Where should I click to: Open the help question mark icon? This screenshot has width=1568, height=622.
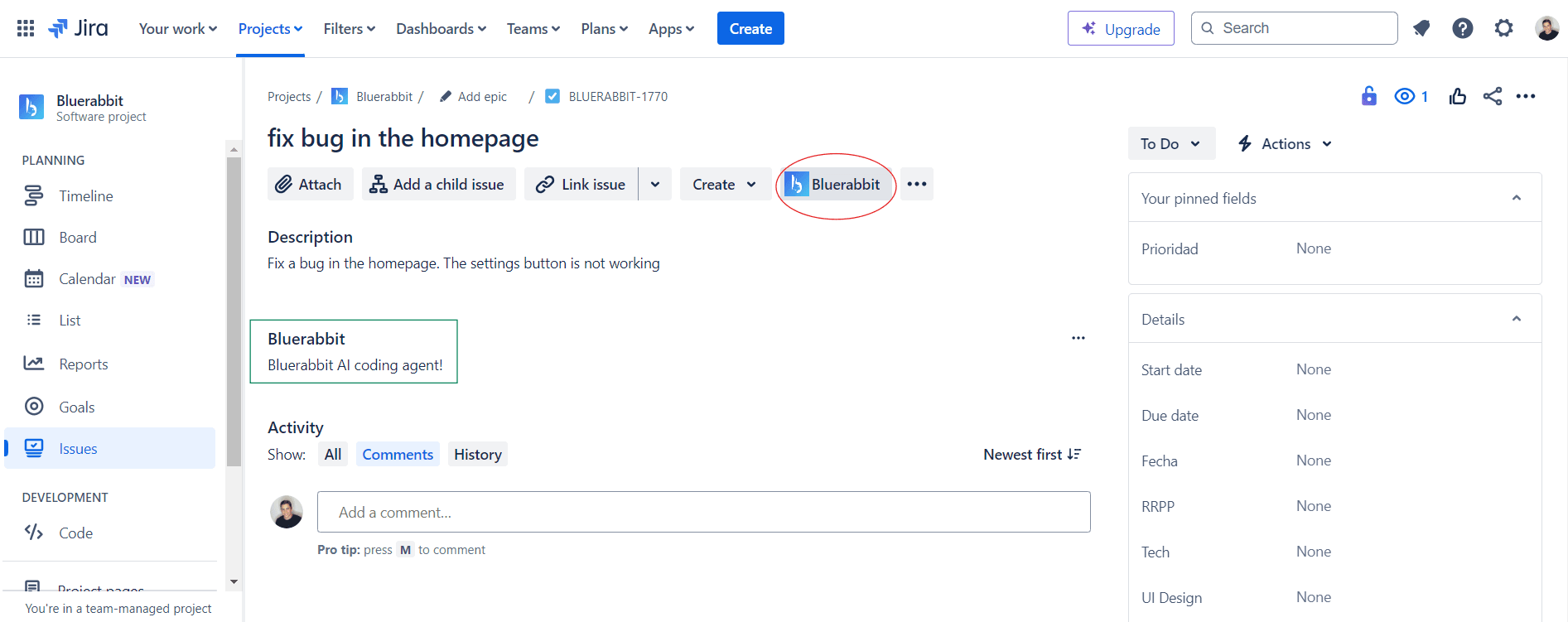tap(1463, 28)
